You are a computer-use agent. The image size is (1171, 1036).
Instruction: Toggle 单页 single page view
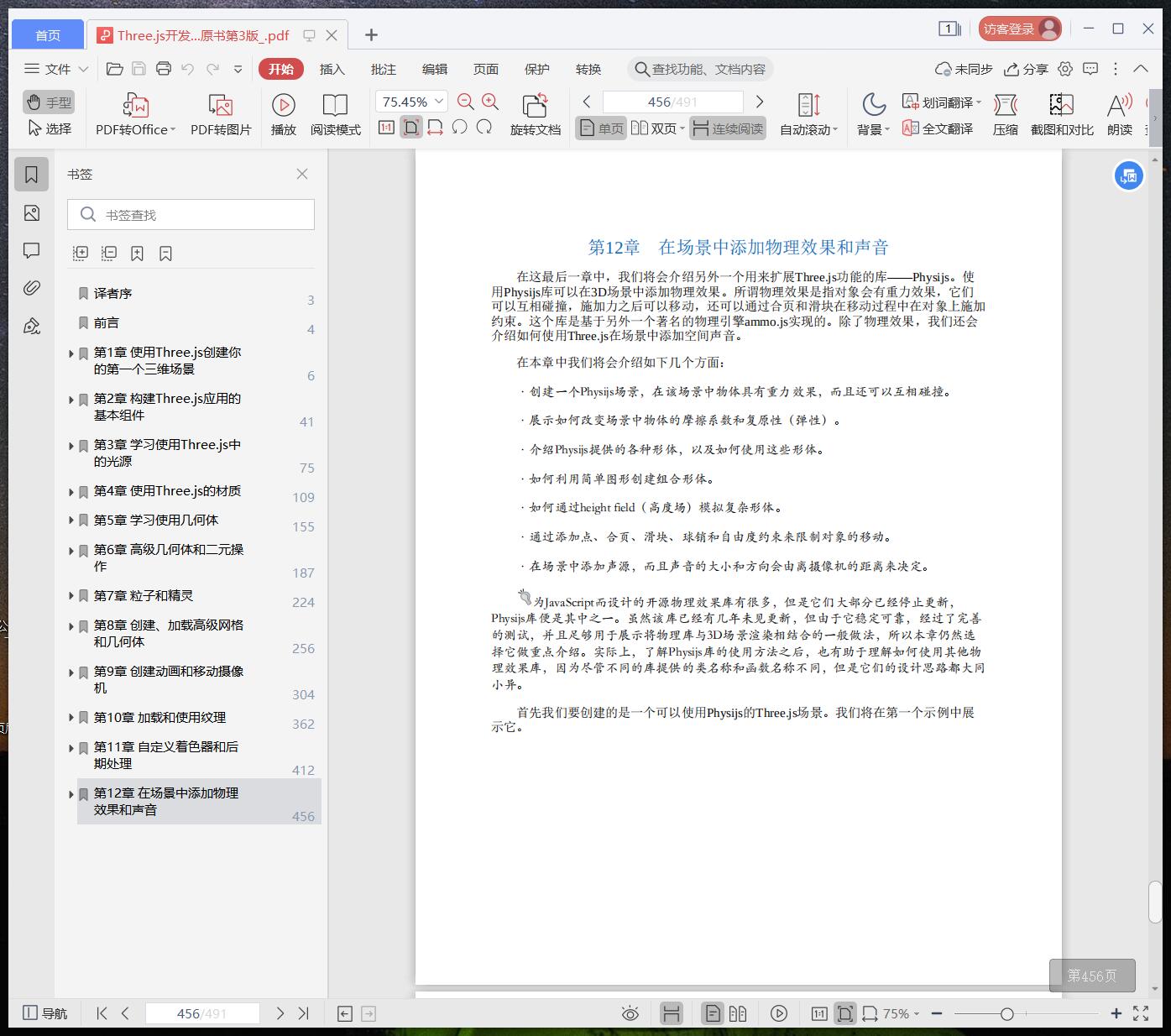pyautogui.click(x=601, y=128)
